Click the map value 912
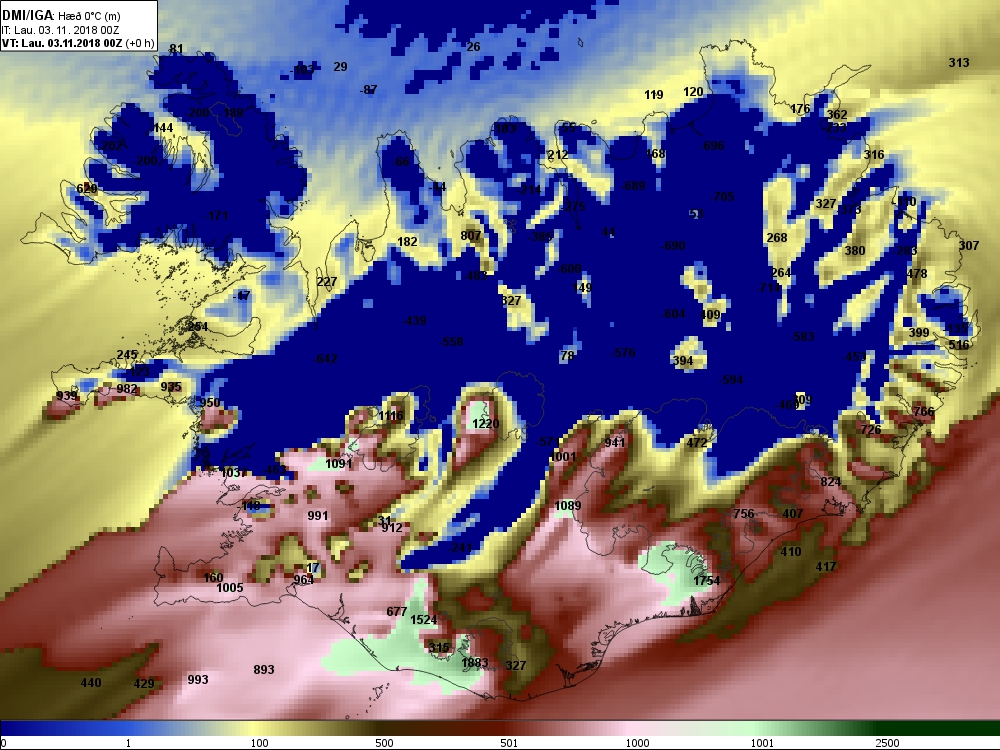This screenshot has width=1000, height=750. 392,527
